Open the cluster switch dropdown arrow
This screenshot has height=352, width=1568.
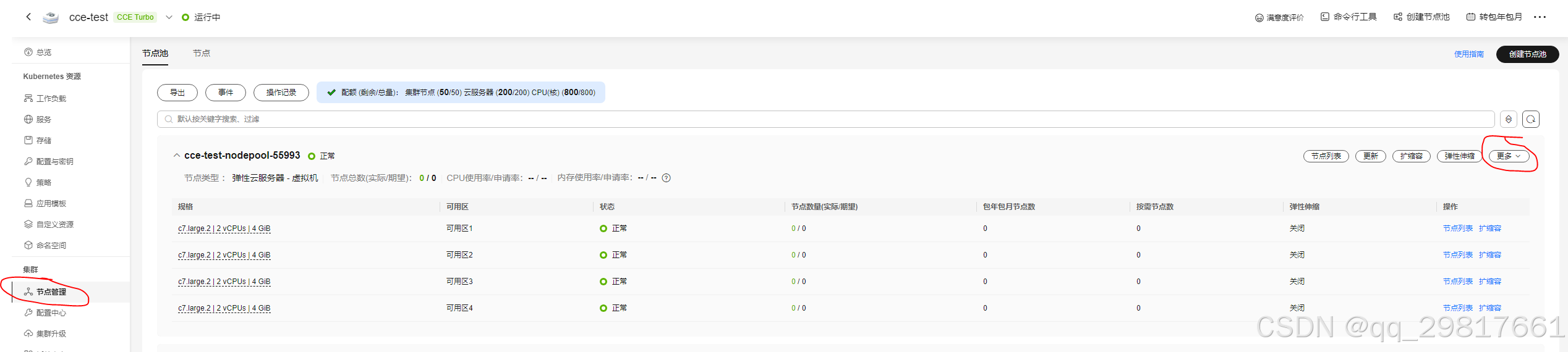(x=169, y=17)
